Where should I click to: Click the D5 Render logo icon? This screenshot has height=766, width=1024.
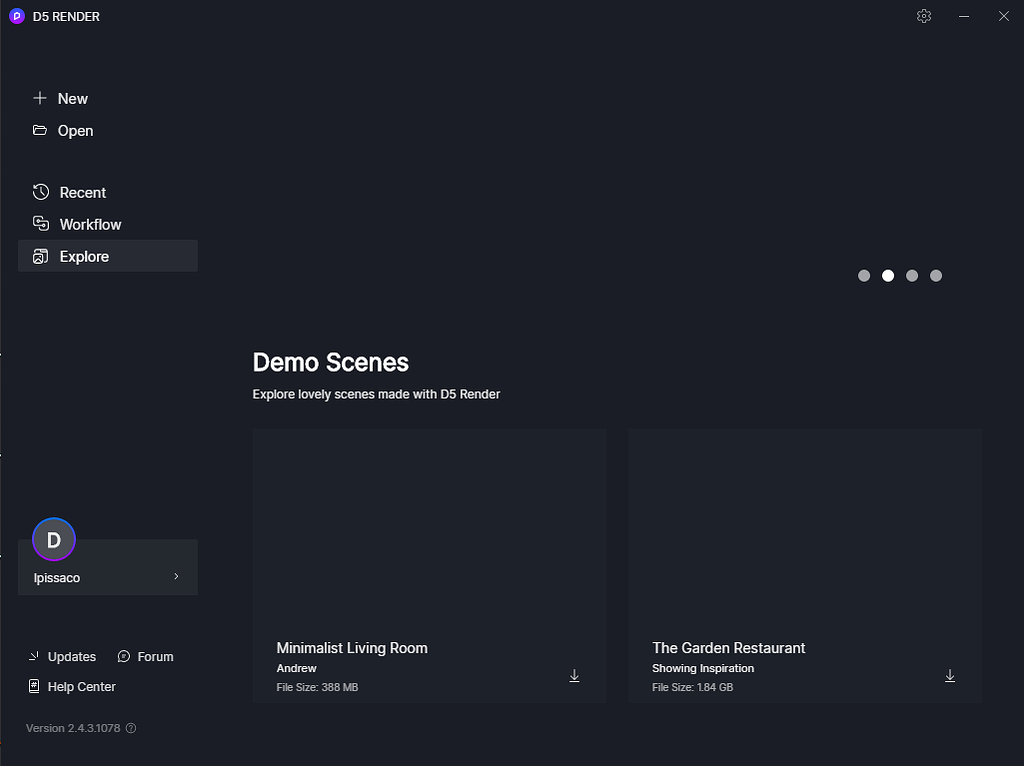tap(17, 16)
